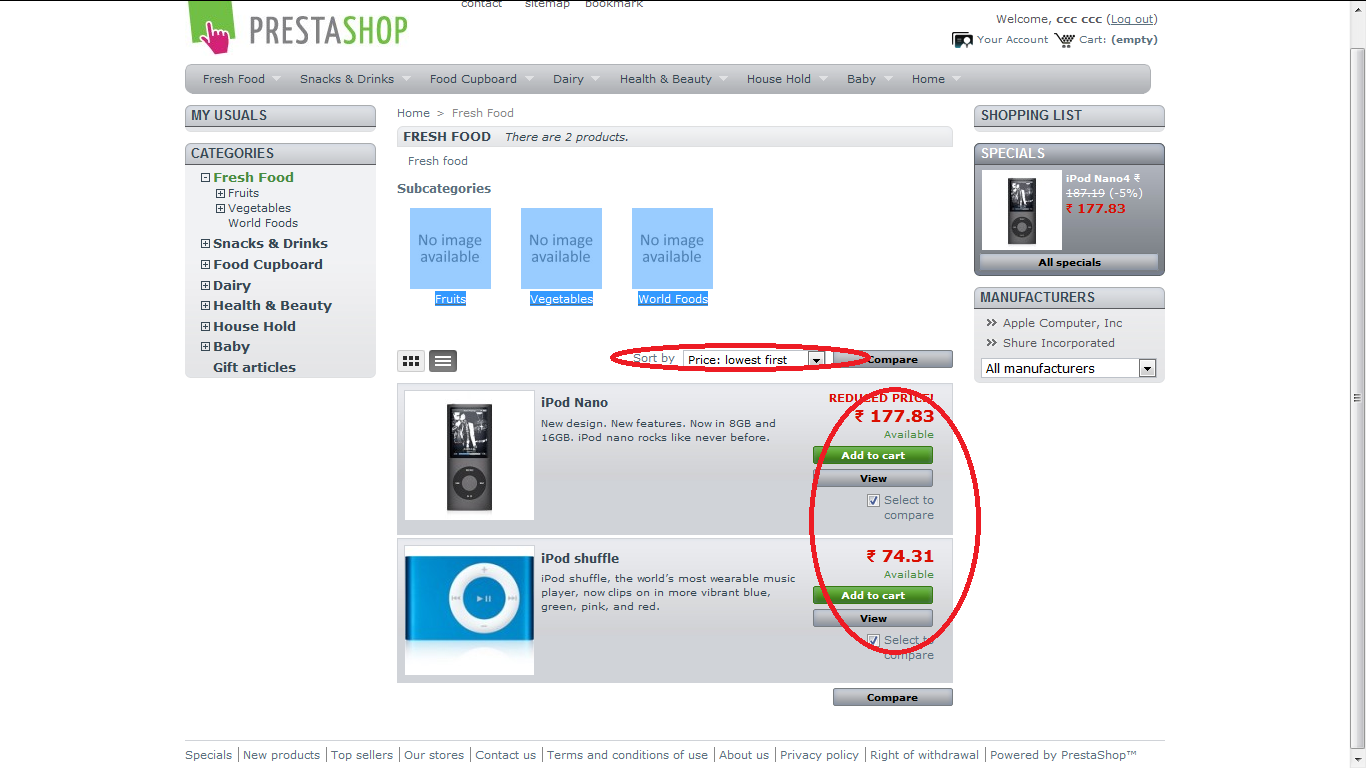This screenshot has height=768, width=1366.
Task: Open New products footer link
Action: pos(281,756)
